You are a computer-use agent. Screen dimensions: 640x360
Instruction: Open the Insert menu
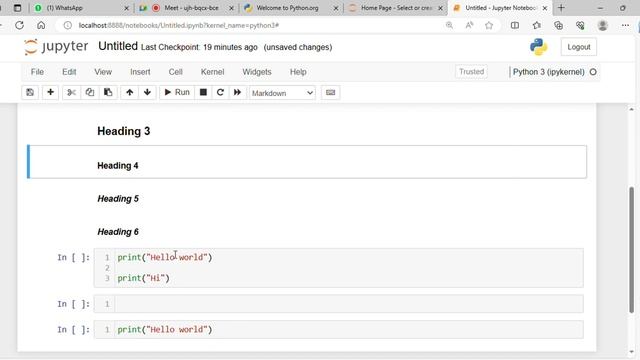140,72
